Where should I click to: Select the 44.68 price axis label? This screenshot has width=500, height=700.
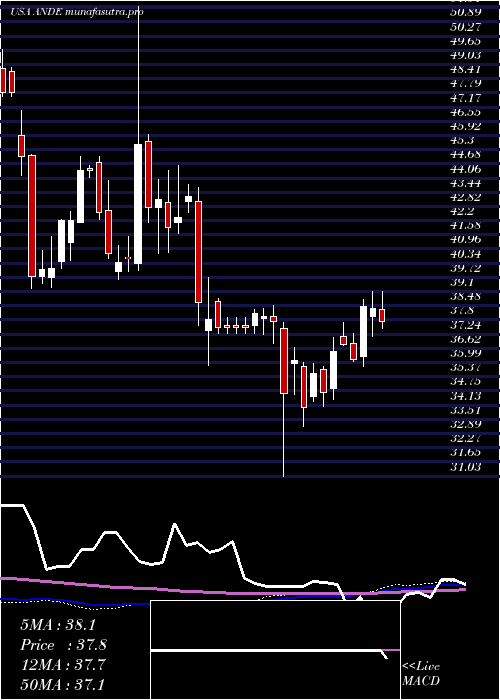[465, 154]
